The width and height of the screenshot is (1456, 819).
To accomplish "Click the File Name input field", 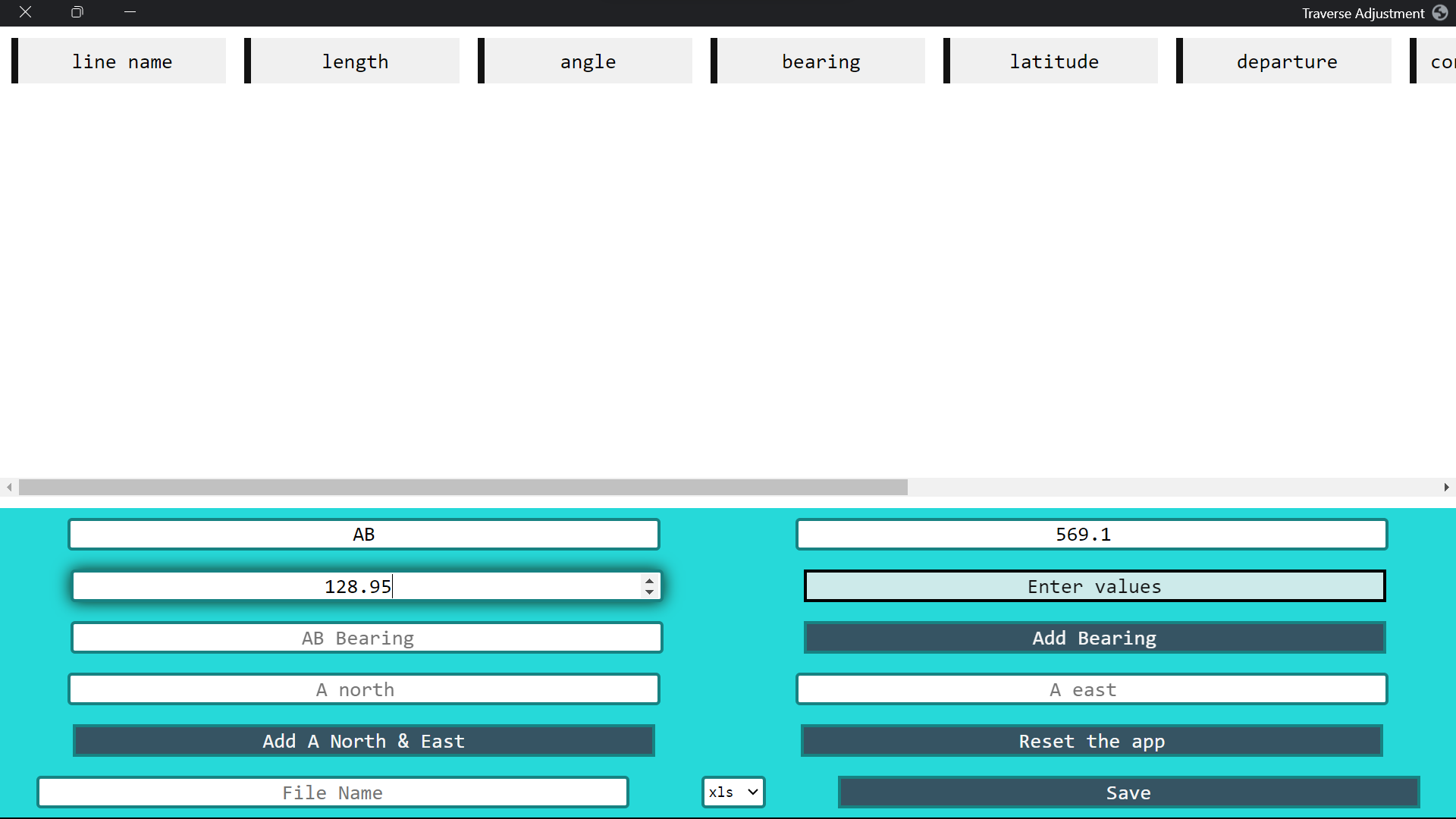I will [333, 792].
